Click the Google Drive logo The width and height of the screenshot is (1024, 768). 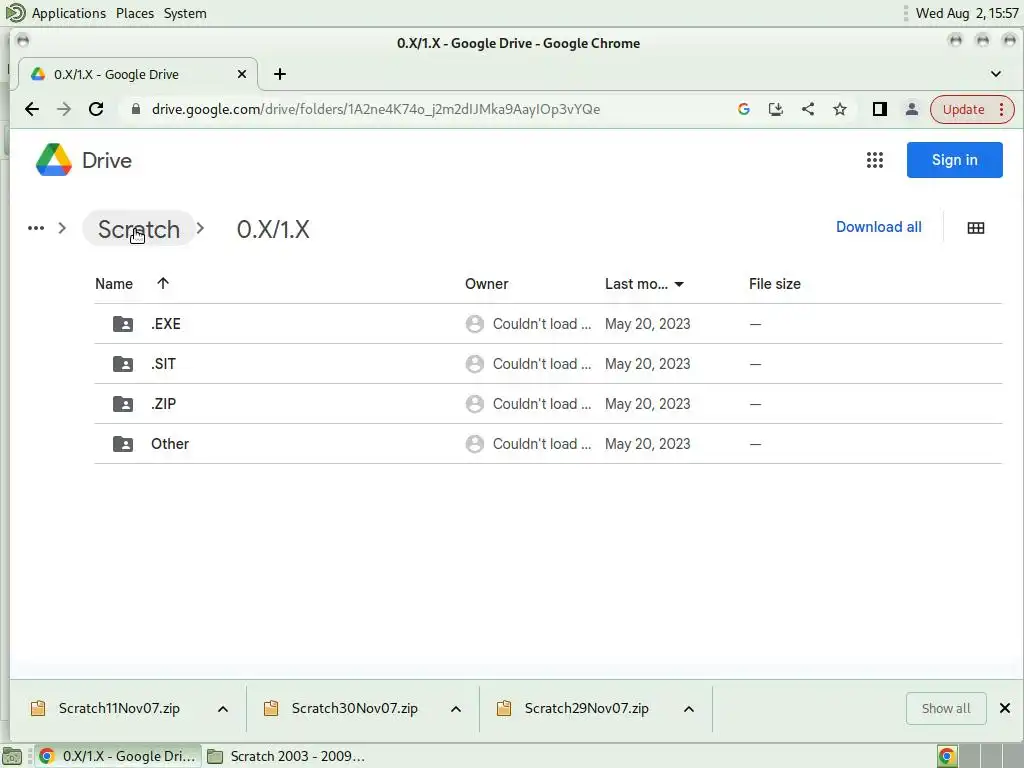click(54, 160)
